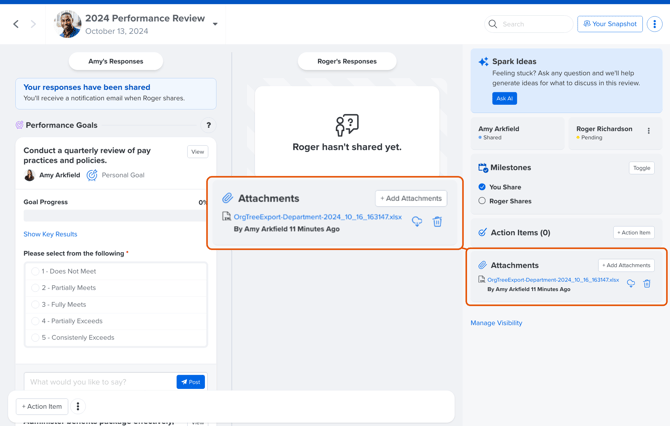Click the Ask AI button
The image size is (670, 426).
coord(504,98)
